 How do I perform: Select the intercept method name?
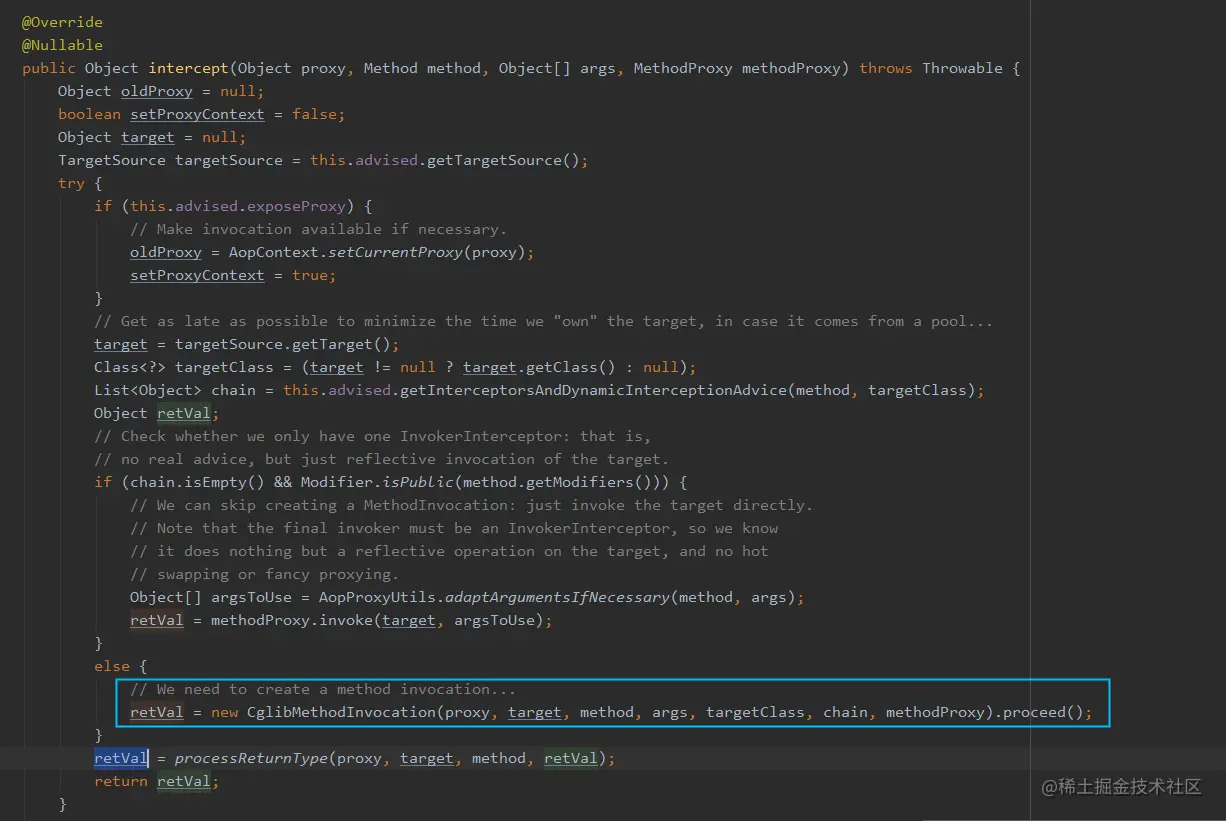(x=189, y=68)
